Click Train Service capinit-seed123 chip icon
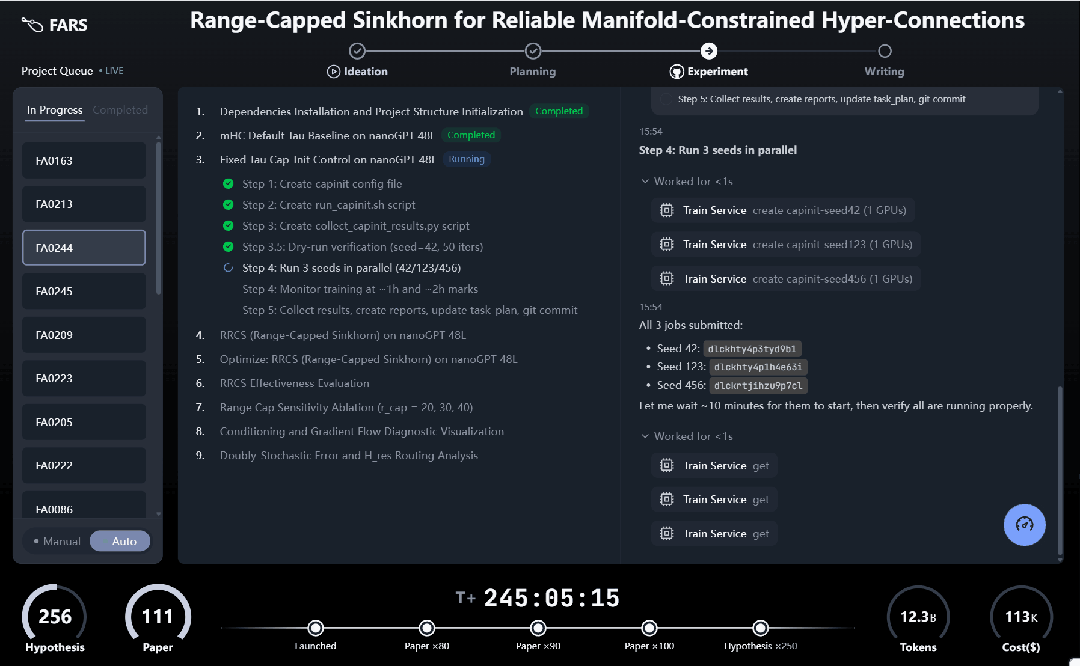This screenshot has width=1080, height=666. pyautogui.click(x=665, y=244)
